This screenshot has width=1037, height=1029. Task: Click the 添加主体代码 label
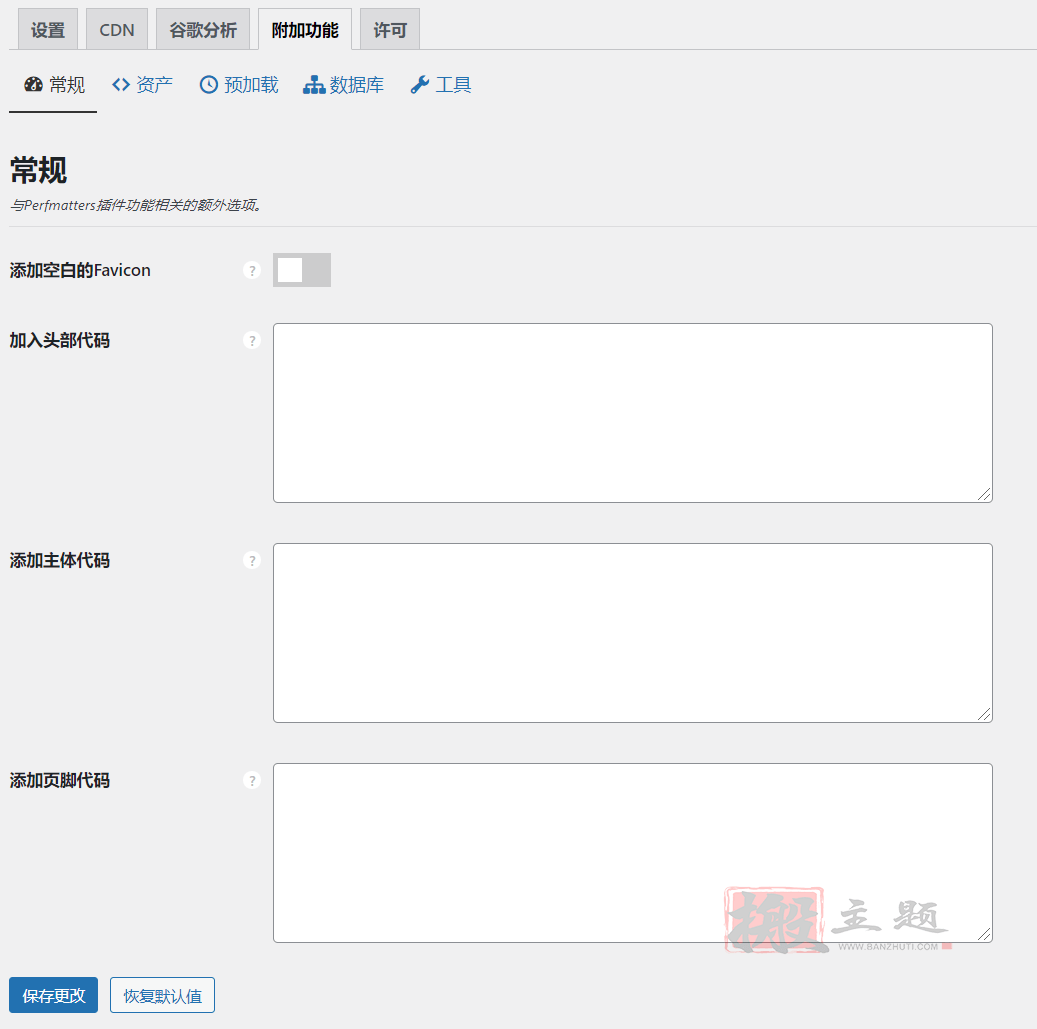60,561
